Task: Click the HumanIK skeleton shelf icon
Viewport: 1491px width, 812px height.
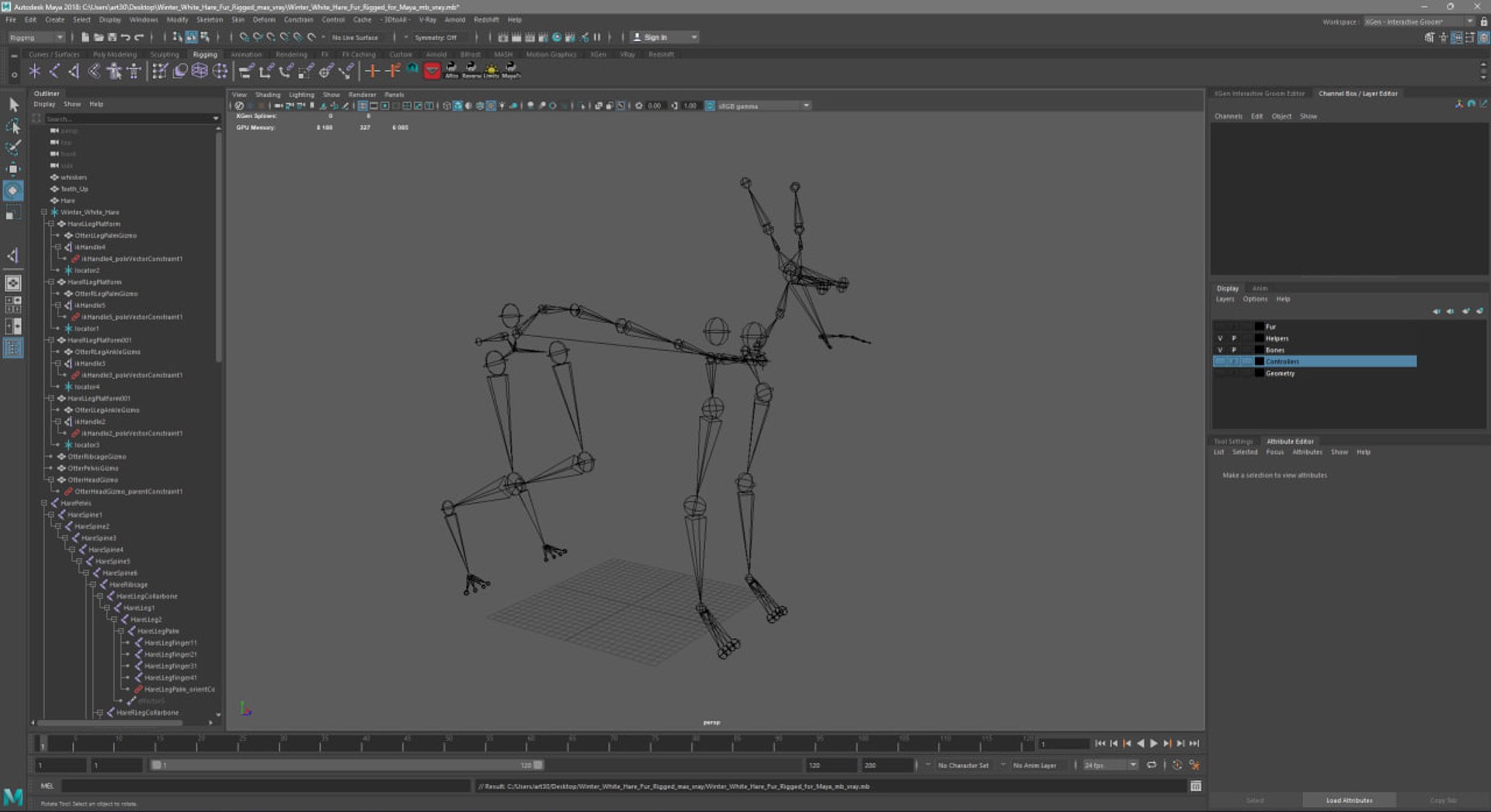Action: click(x=134, y=71)
